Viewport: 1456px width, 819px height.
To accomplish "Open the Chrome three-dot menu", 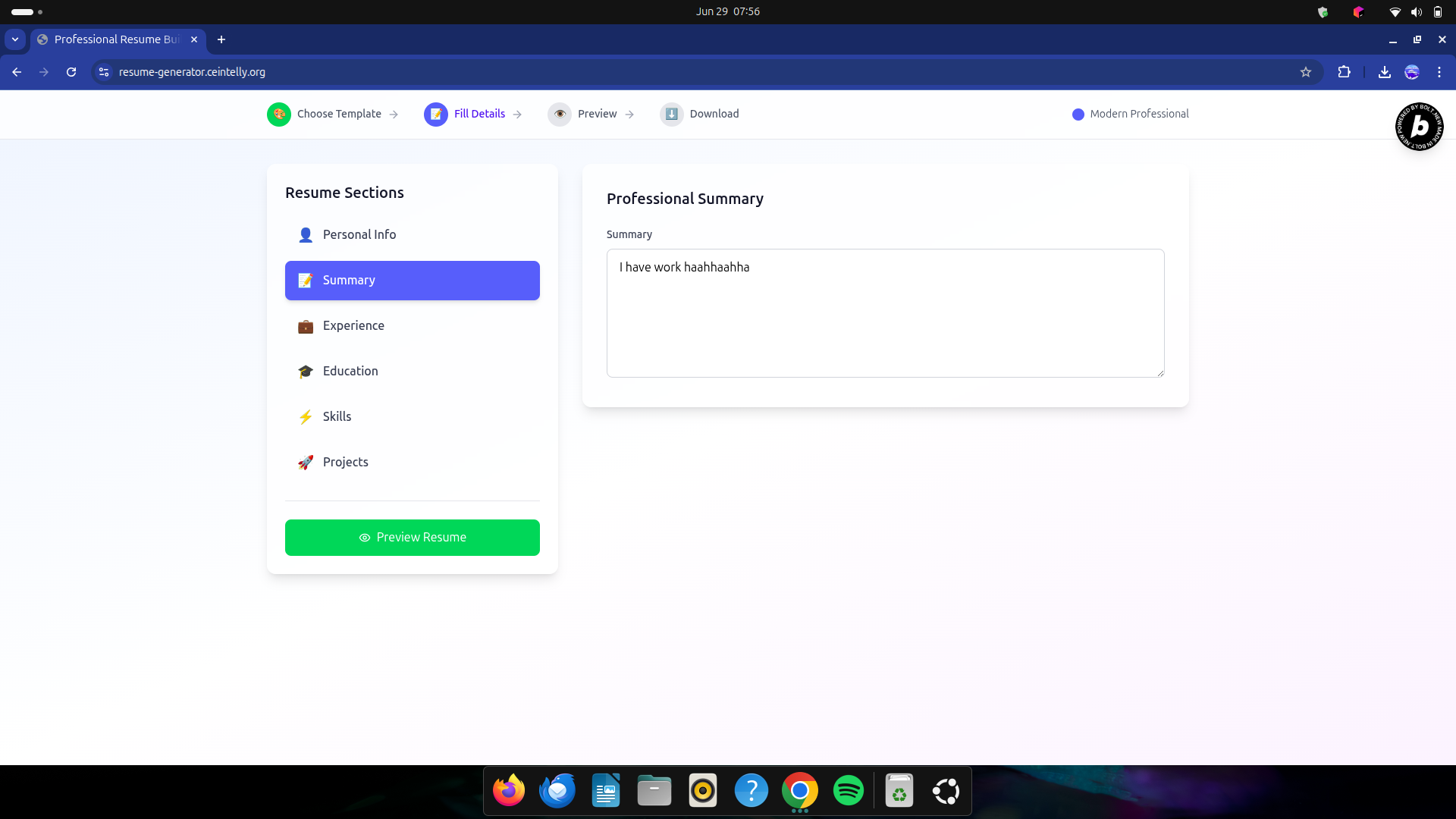I will click(x=1439, y=72).
